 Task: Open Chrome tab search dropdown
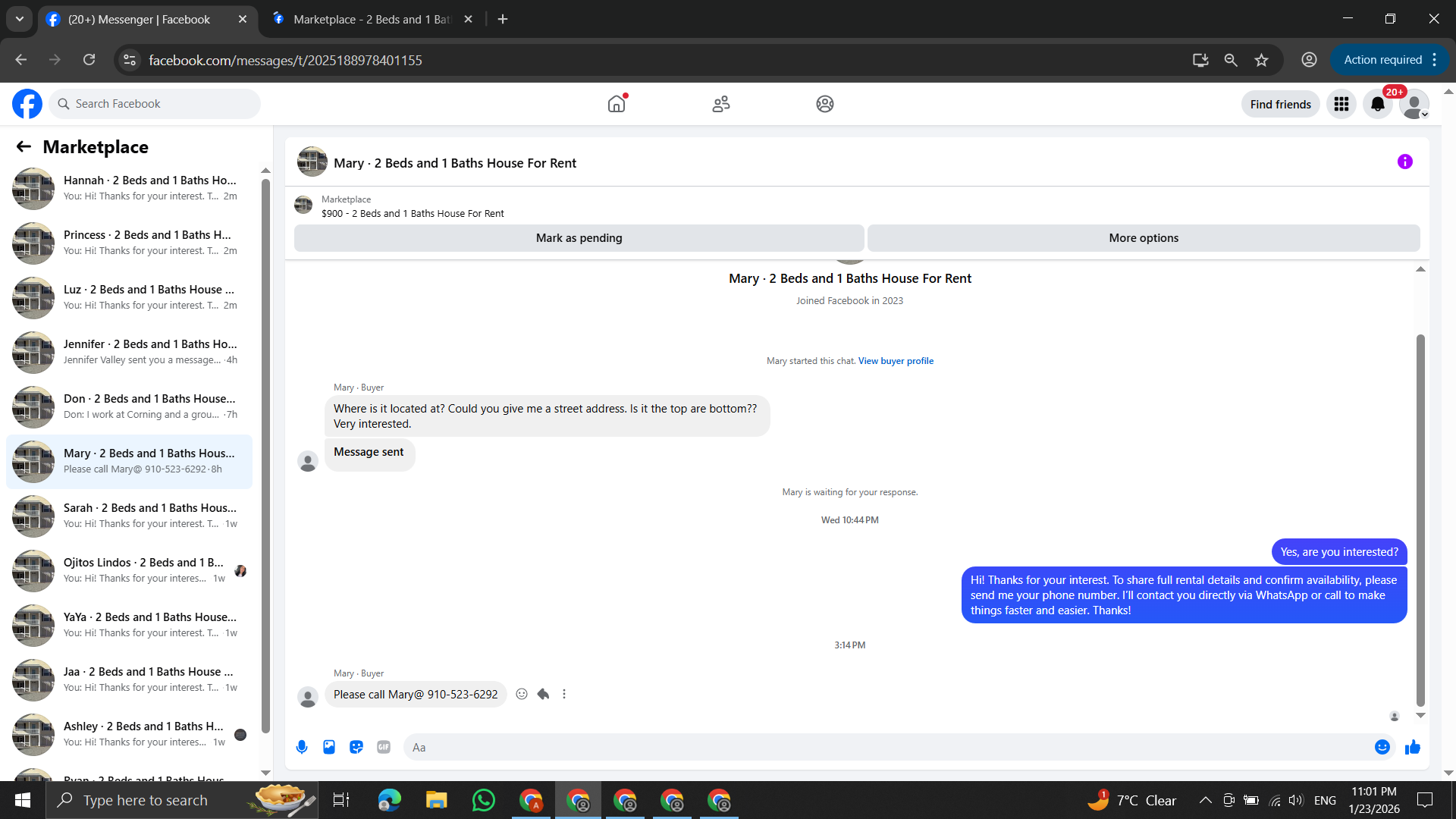[x=20, y=19]
